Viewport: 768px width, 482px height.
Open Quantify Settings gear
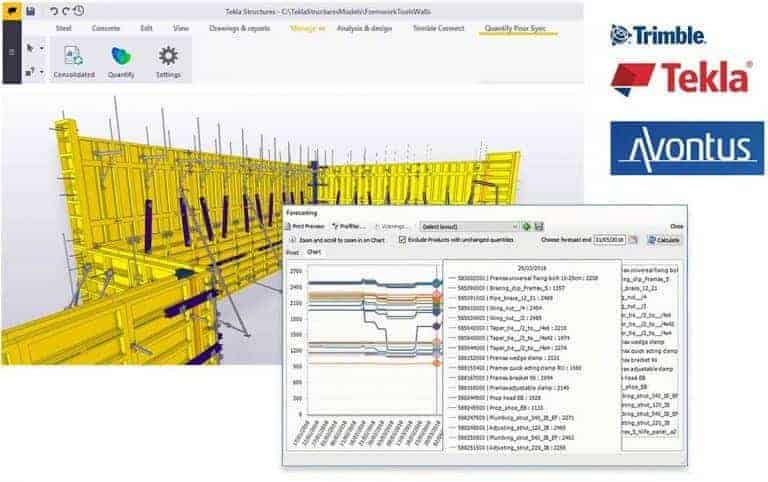(168, 62)
